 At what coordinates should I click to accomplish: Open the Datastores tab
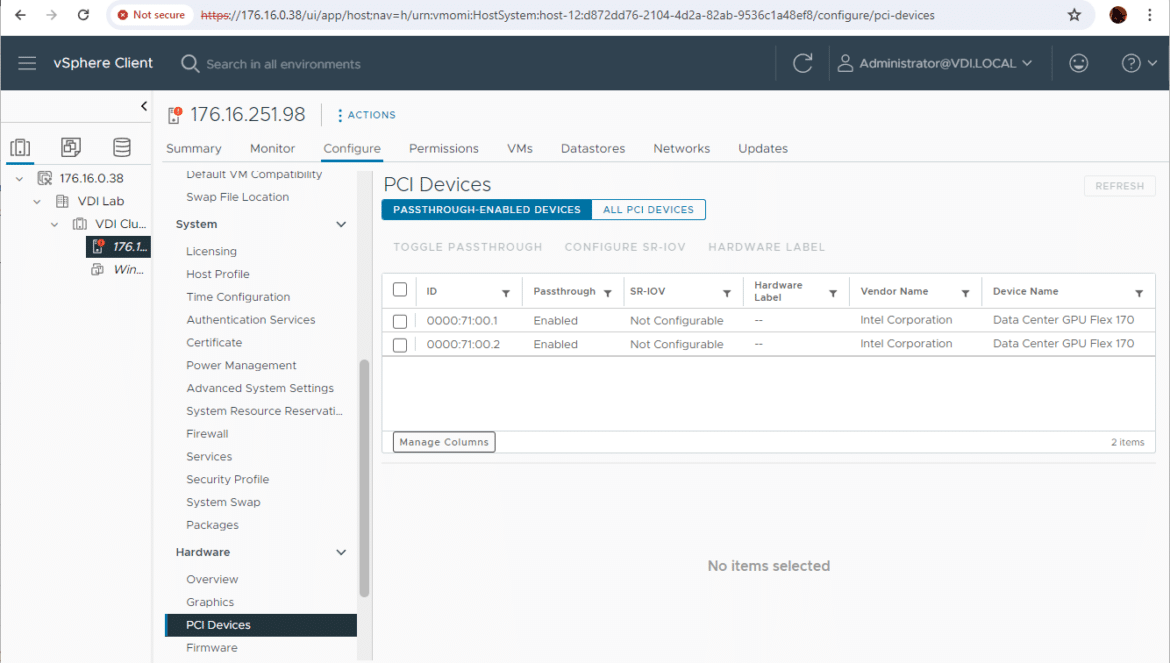593,148
